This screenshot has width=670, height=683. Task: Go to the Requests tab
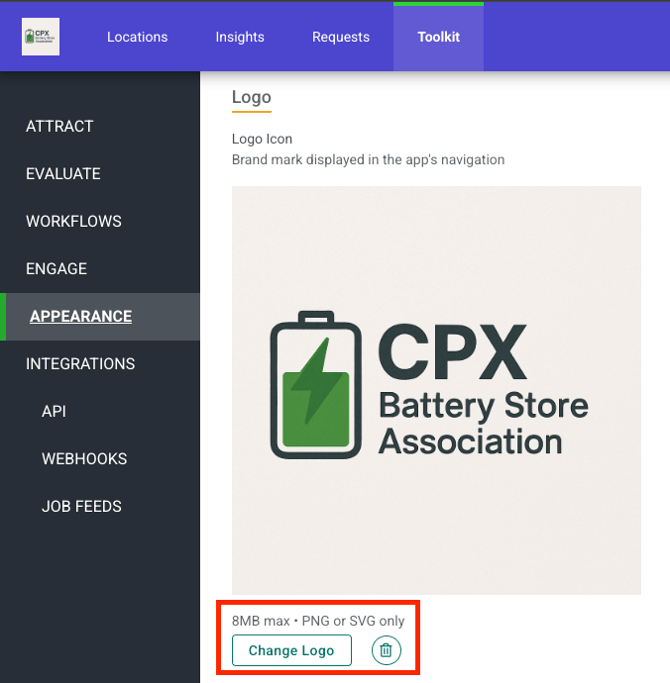pos(341,37)
